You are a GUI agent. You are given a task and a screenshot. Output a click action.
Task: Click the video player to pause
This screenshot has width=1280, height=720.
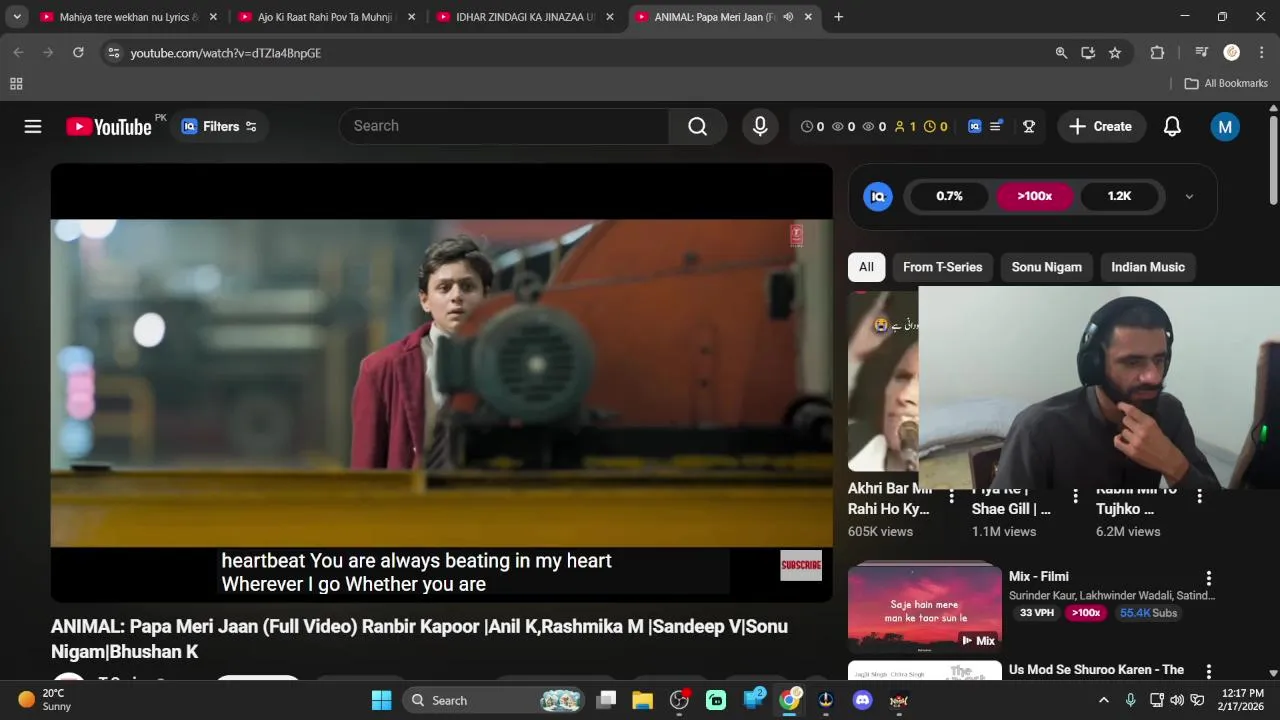[x=441, y=383]
